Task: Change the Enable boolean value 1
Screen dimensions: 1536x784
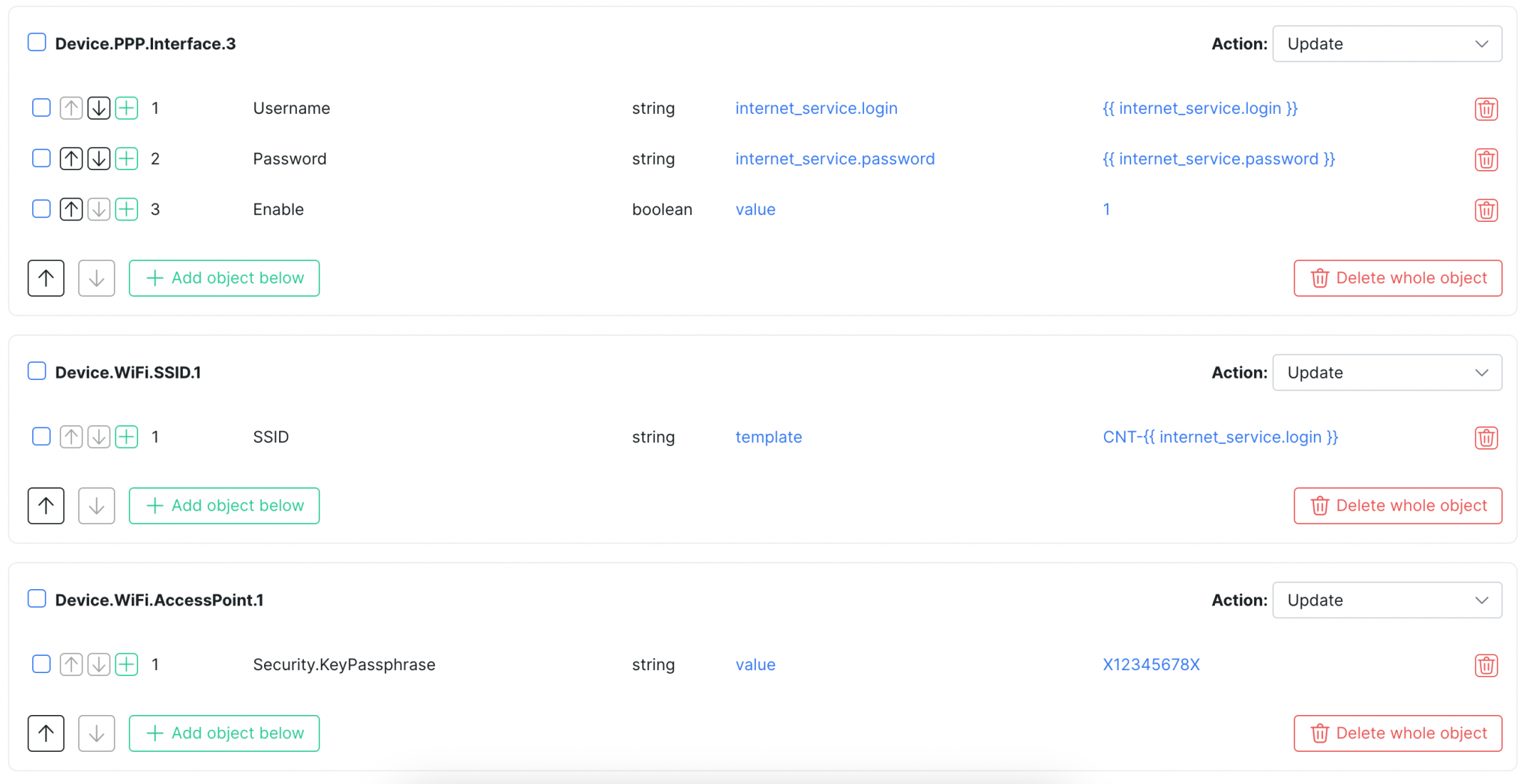Action: pyautogui.click(x=1106, y=209)
